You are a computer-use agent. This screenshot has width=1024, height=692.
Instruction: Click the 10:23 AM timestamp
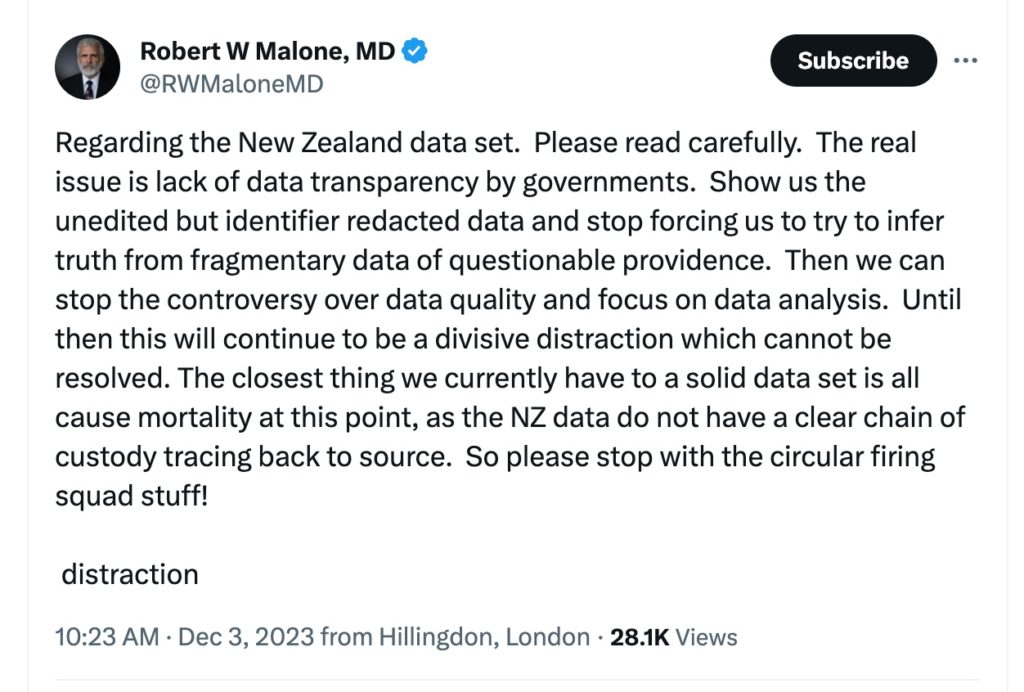[x=105, y=637]
